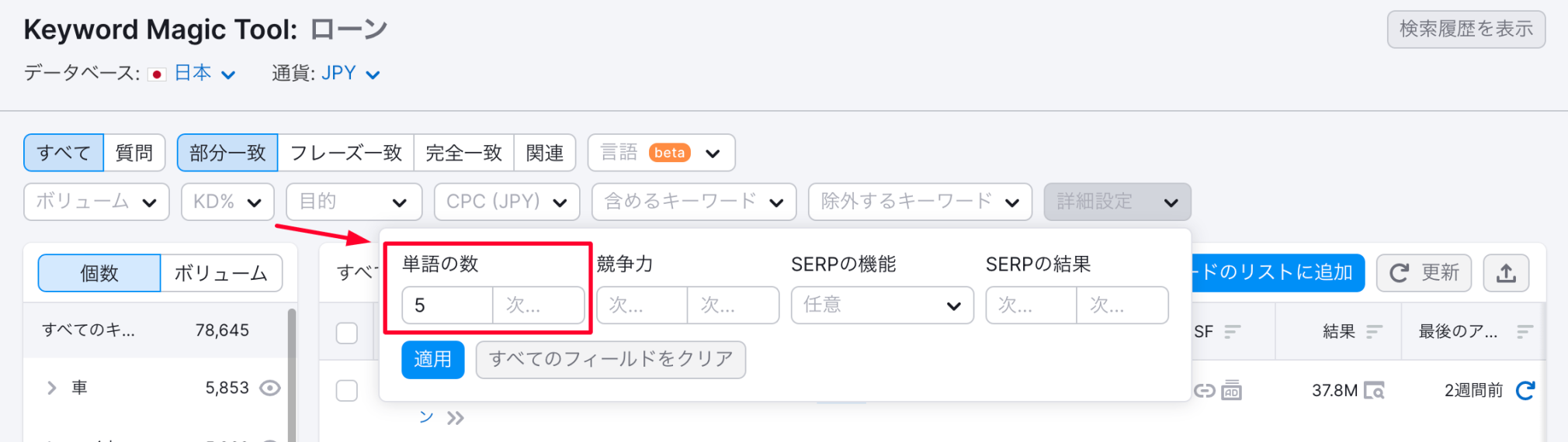This screenshot has height=442, width=1568.
Task: Open the CPC (JPY) filter dropdown
Action: point(507,202)
